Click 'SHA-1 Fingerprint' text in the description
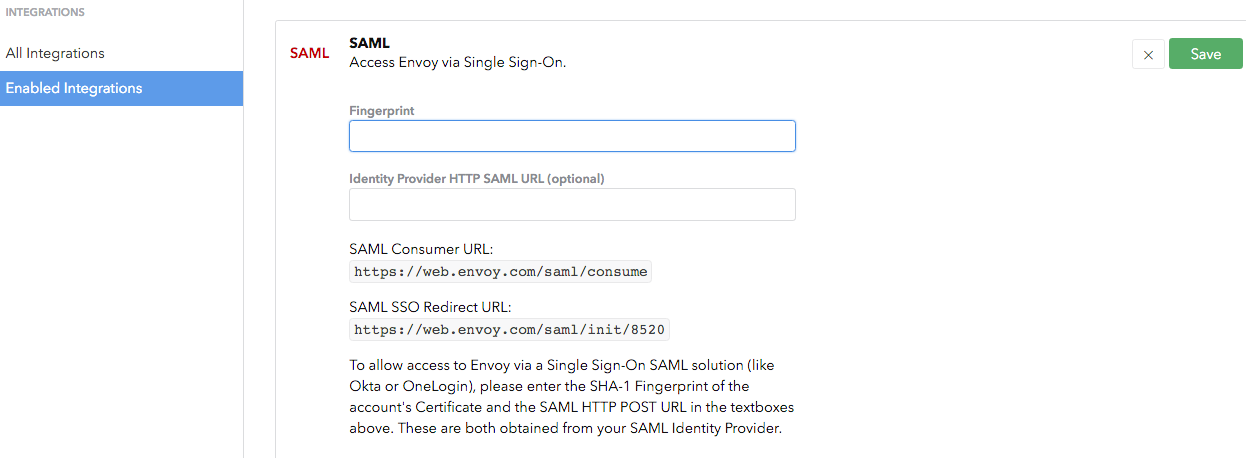Screen dimensions: 1246x458 [632, 386]
